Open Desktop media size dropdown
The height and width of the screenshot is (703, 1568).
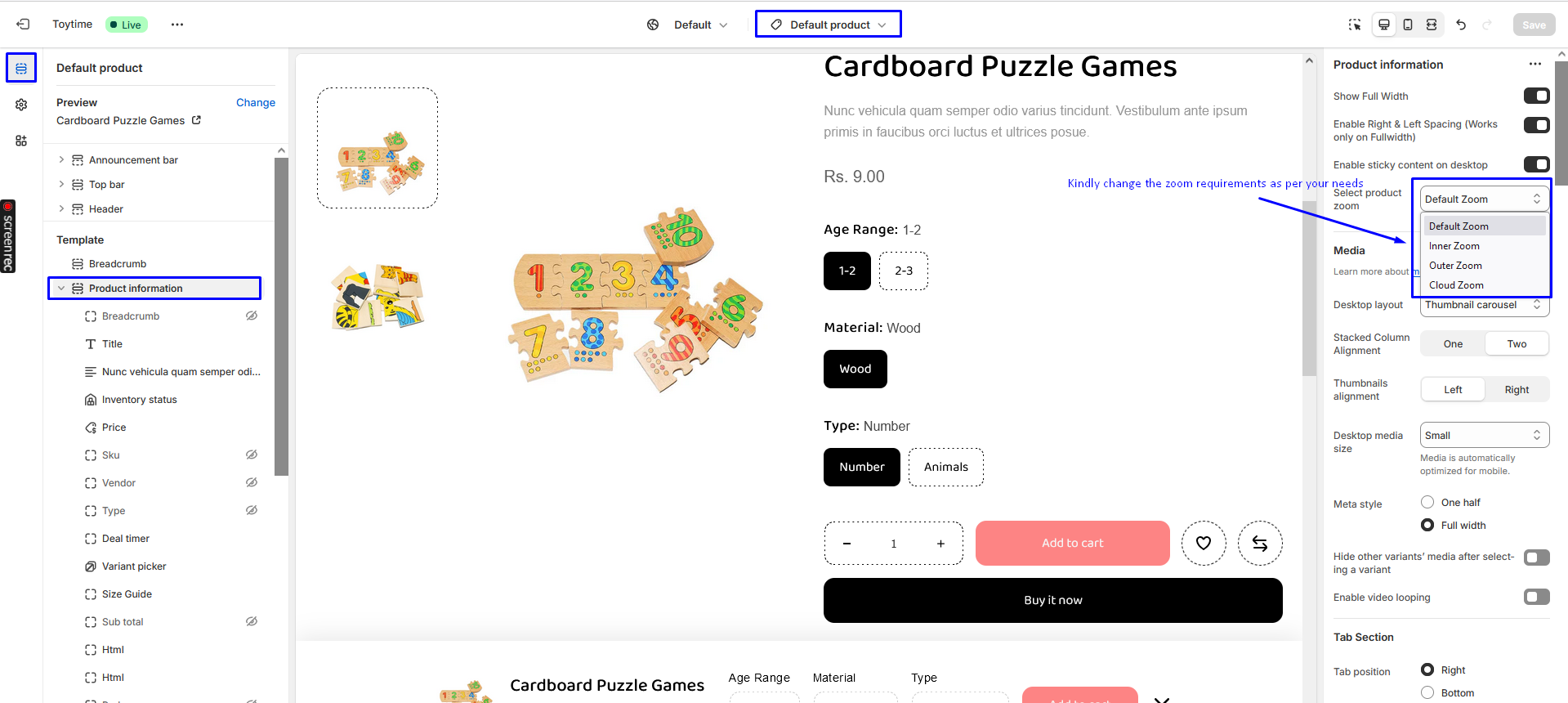pos(1484,435)
